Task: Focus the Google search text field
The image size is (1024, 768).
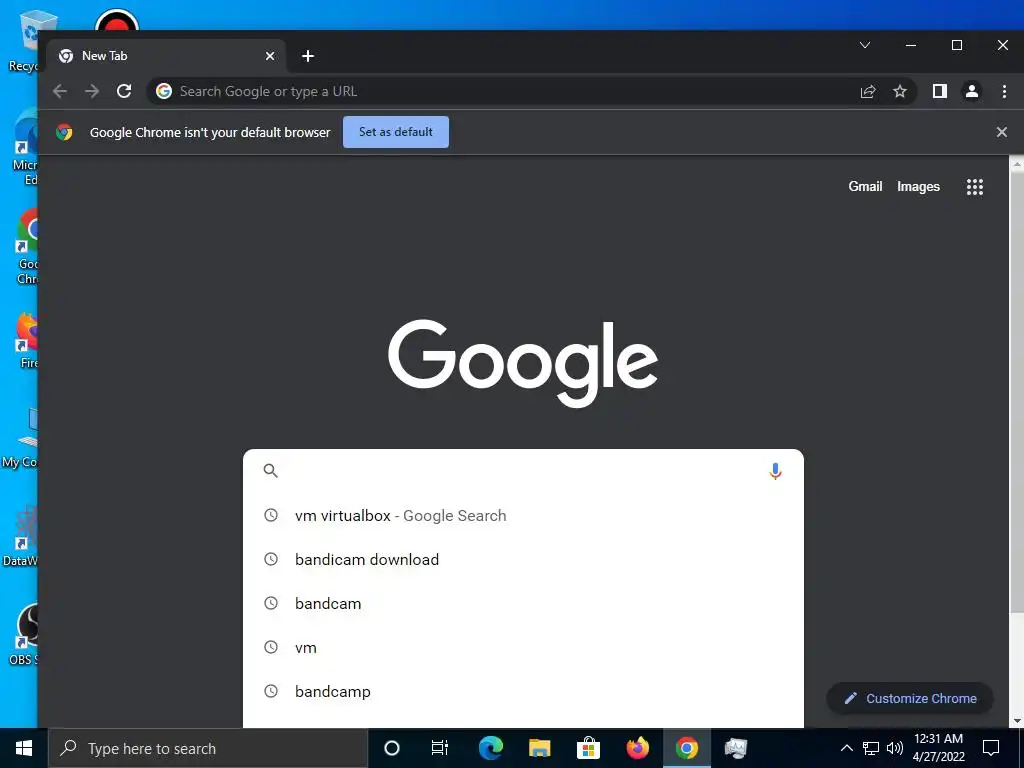Action: point(522,470)
